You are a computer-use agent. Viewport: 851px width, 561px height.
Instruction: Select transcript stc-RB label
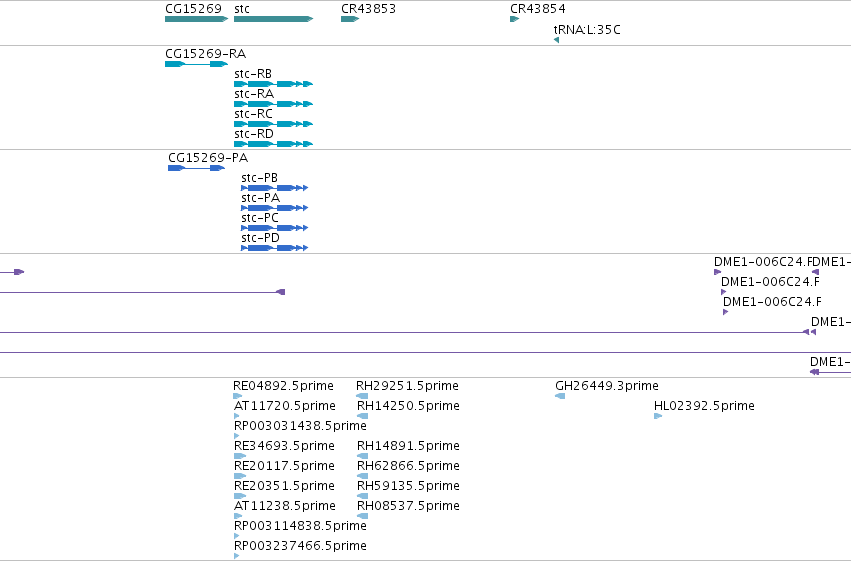click(253, 74)
